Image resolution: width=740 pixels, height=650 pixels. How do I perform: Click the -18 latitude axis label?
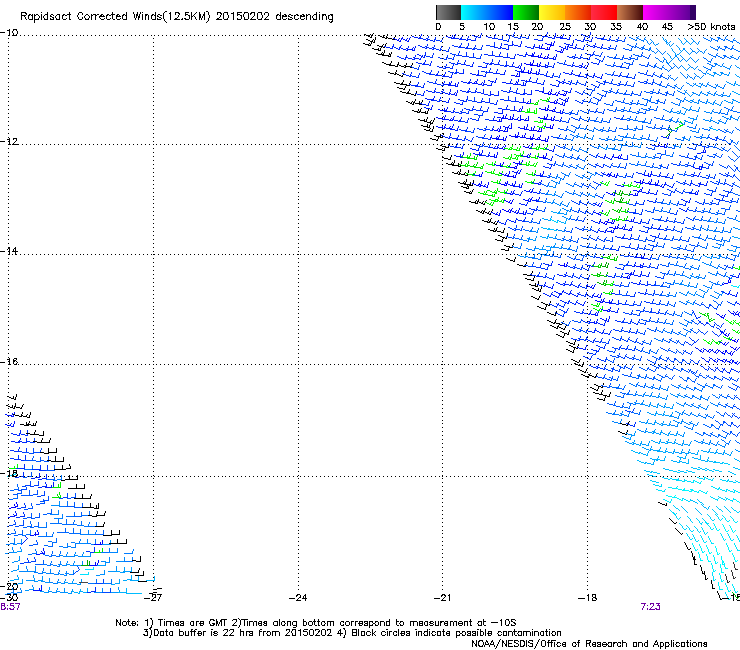click(9, 473)
